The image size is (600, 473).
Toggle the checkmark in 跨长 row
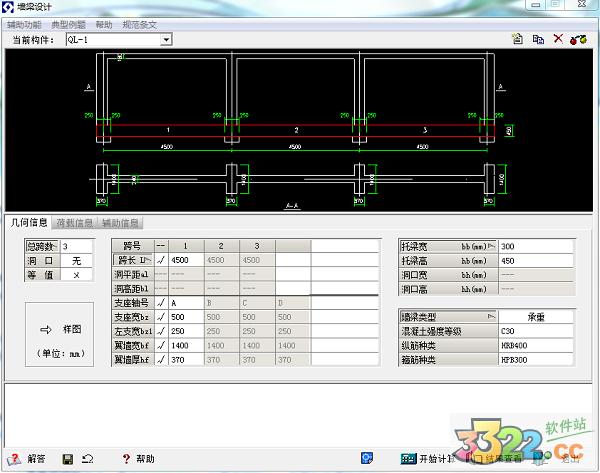[x=160, y=260]
